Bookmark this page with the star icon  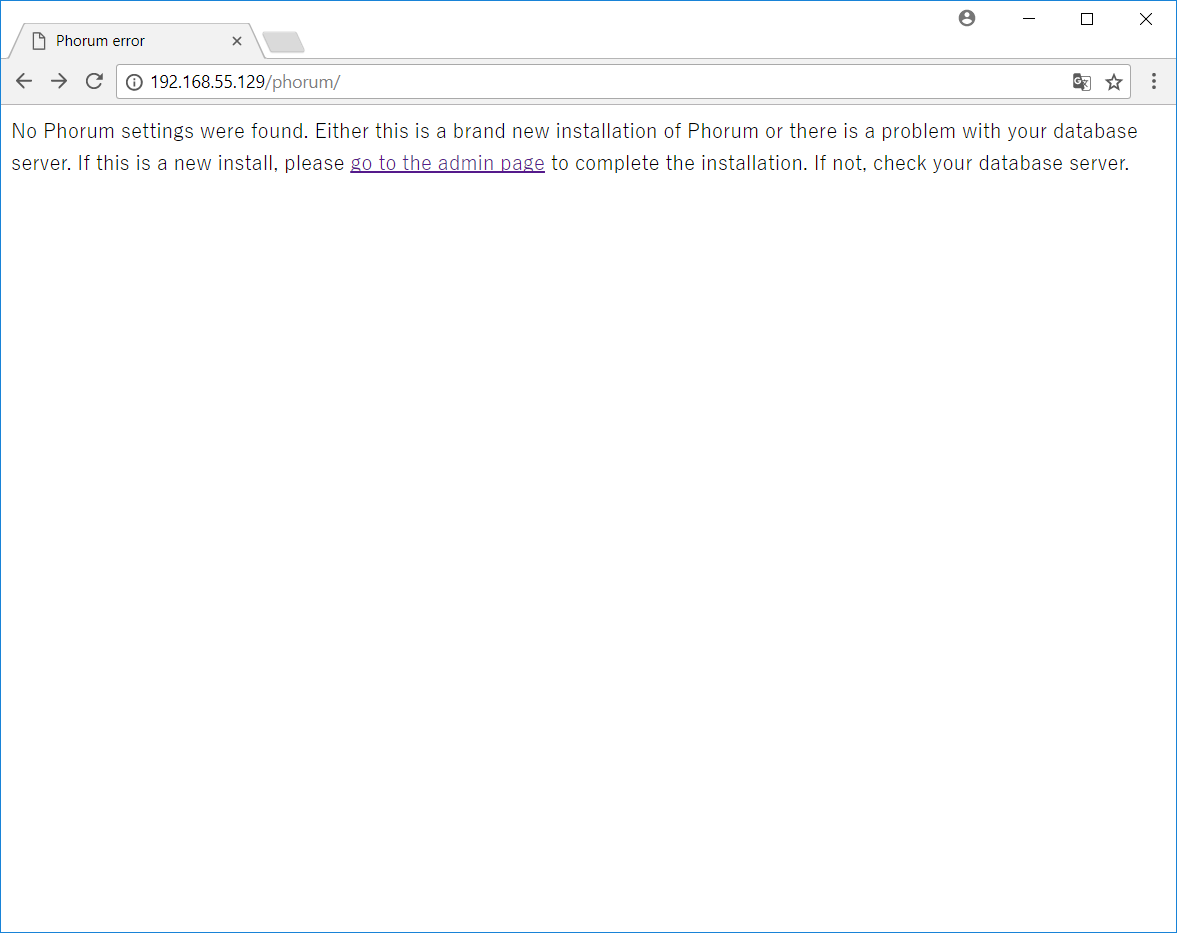coord(1113,81)
